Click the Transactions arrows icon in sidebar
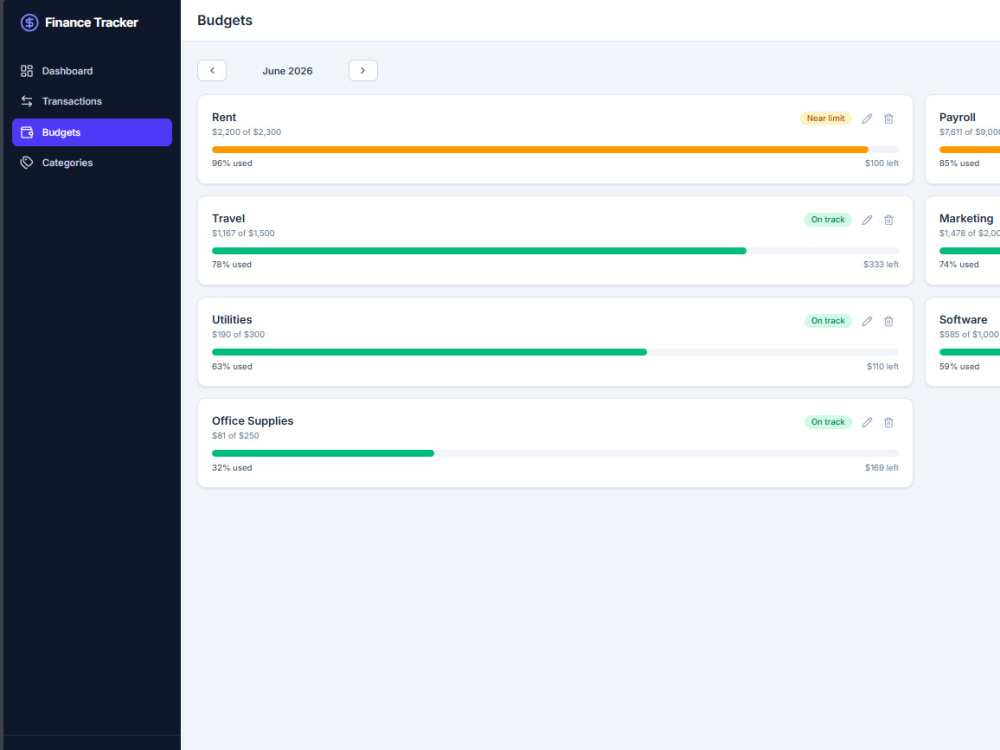 [27, 101]
